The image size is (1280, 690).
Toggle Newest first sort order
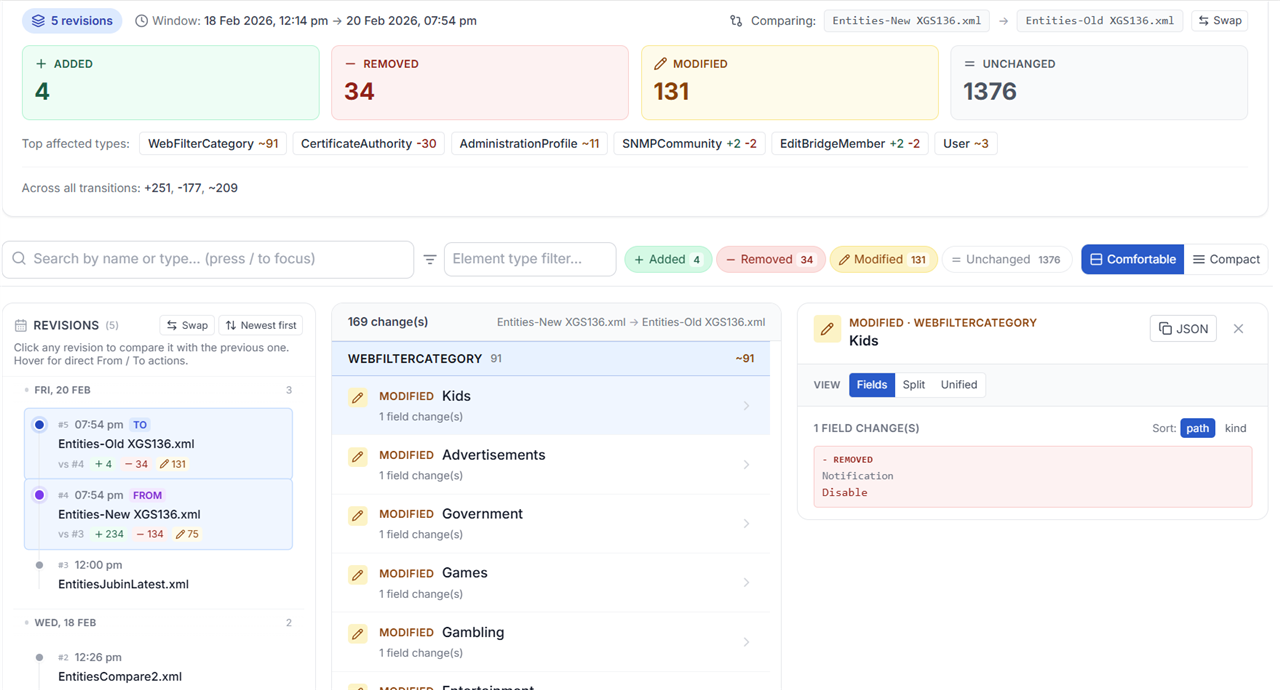(261, 326)
